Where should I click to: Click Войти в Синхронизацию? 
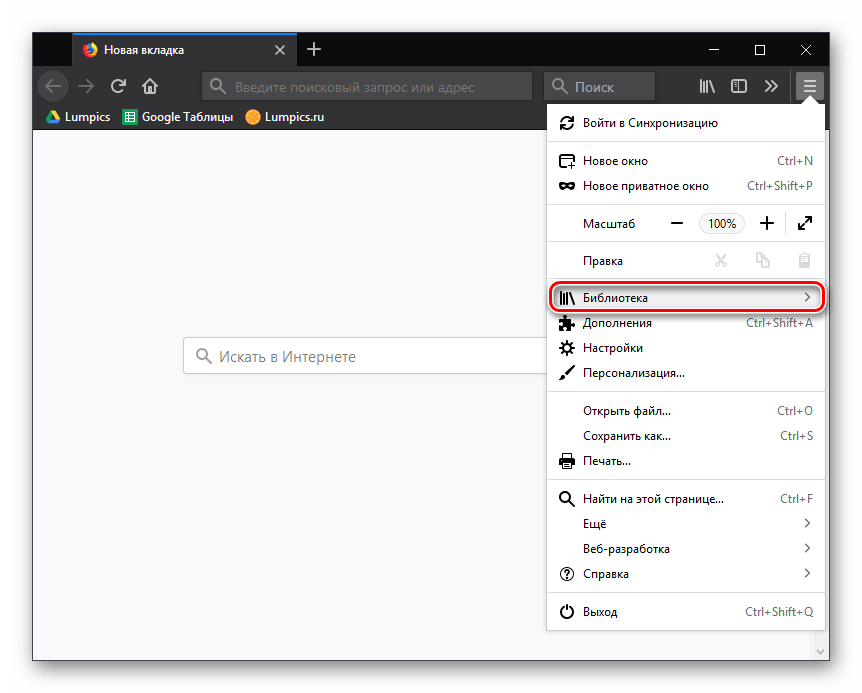(x=686, y=123)
